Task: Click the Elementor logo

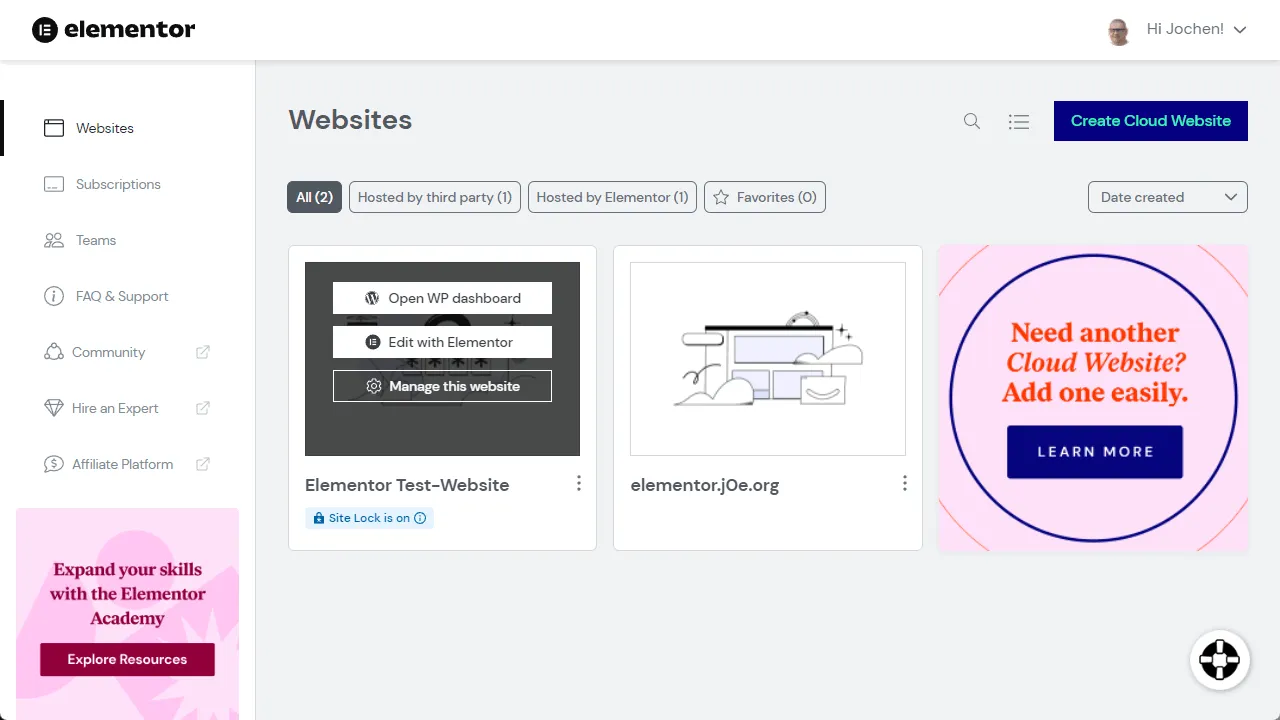Action: coord(113,29)
